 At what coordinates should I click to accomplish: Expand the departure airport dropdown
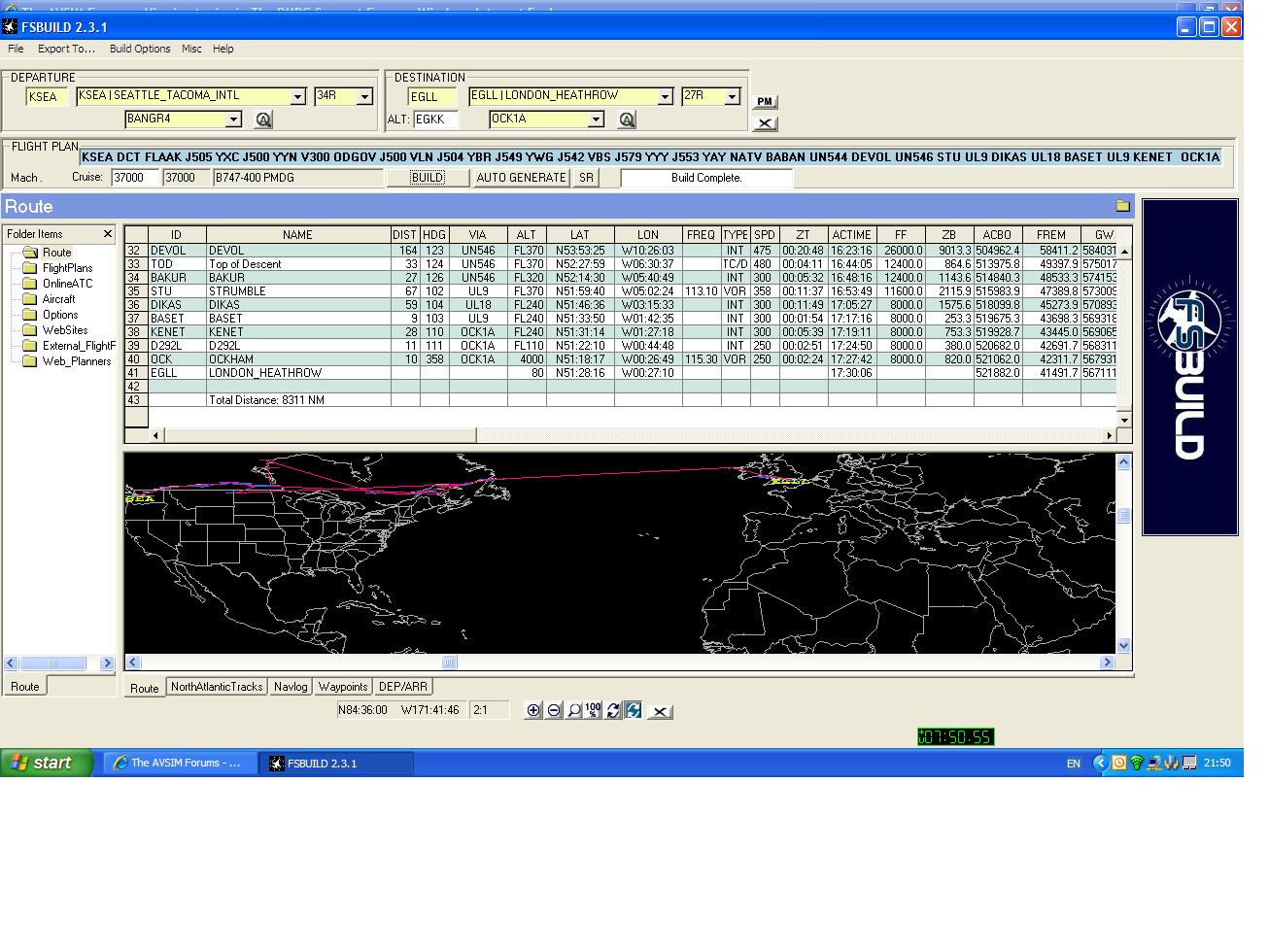coord(298,96)
